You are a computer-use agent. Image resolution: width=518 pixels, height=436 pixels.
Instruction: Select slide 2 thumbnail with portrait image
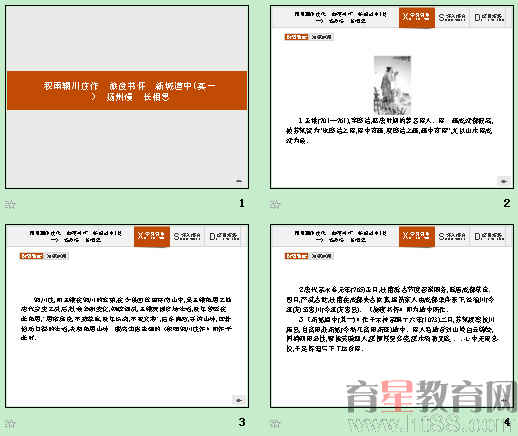(x=392, y=97)
